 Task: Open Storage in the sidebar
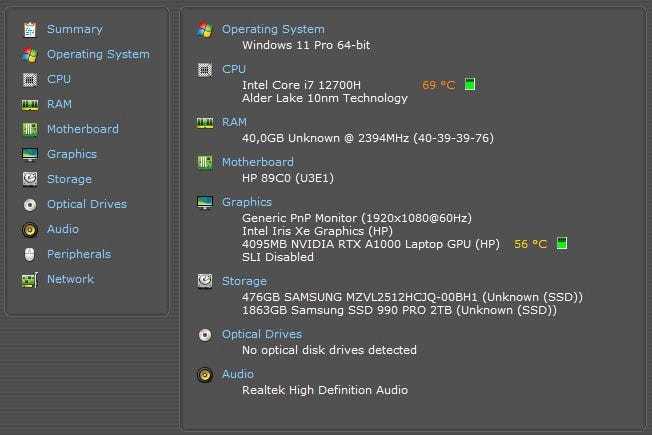(x=69, y=179)
